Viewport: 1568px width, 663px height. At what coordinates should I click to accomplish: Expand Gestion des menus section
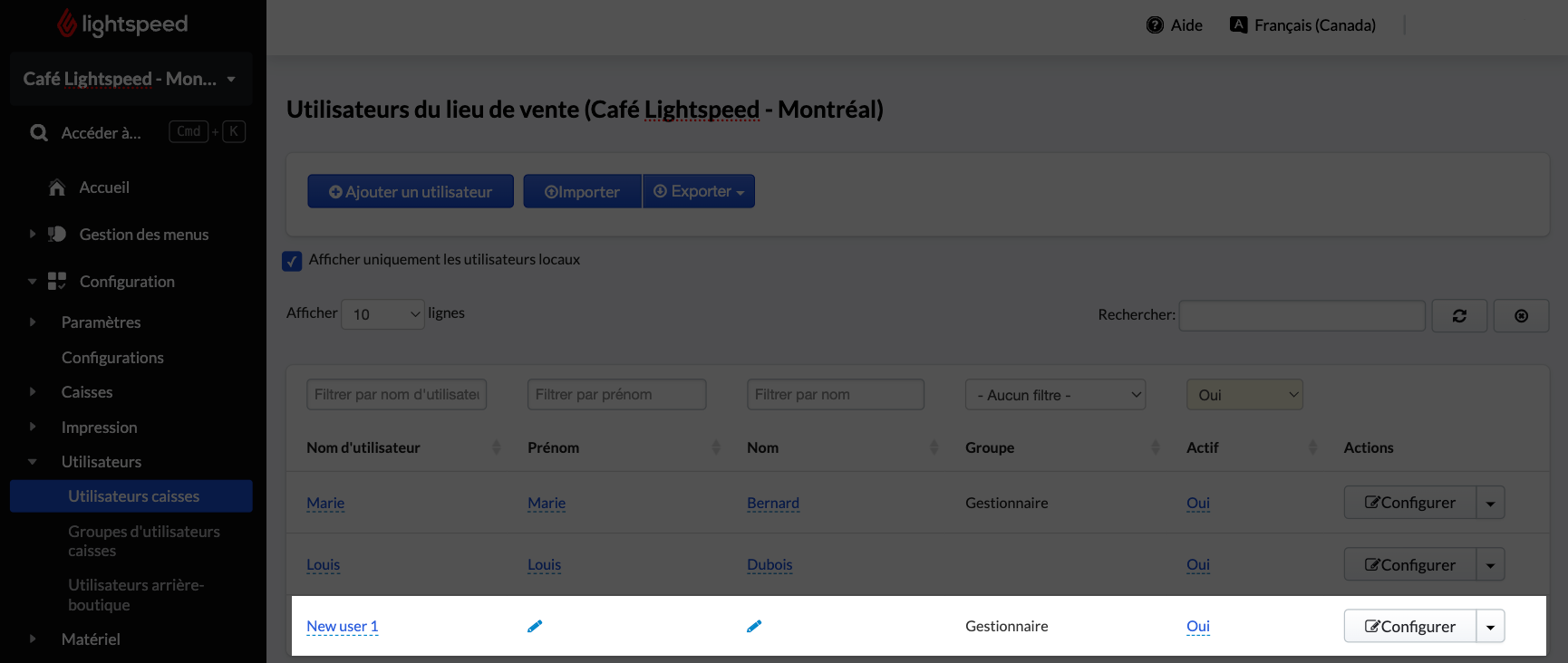pos(33,234)
